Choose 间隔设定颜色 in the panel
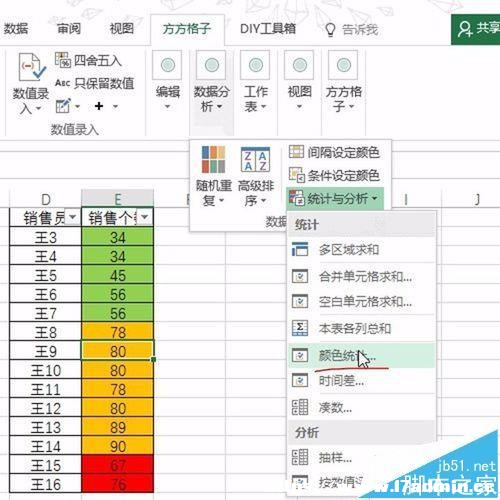This screenshot has width=500, height=500. click(x=334, y=152)
